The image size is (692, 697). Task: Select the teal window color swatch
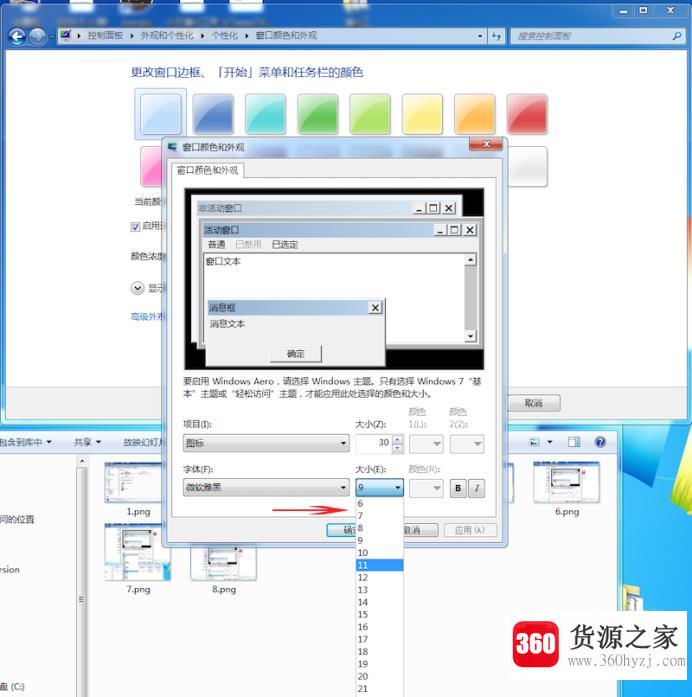point(265,114)
